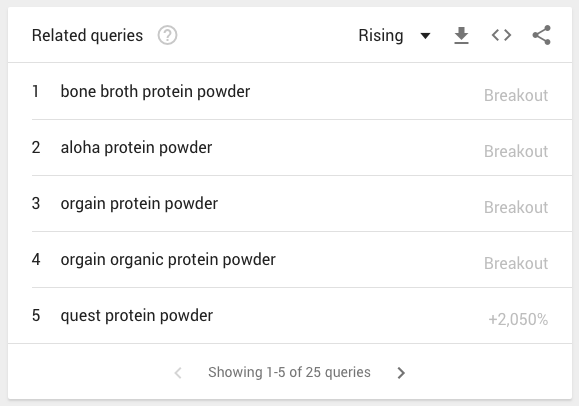Viewport: 579px width, 406px height.
Task: Click Breakout label on aloha row
Action: (x=516, y=151)
